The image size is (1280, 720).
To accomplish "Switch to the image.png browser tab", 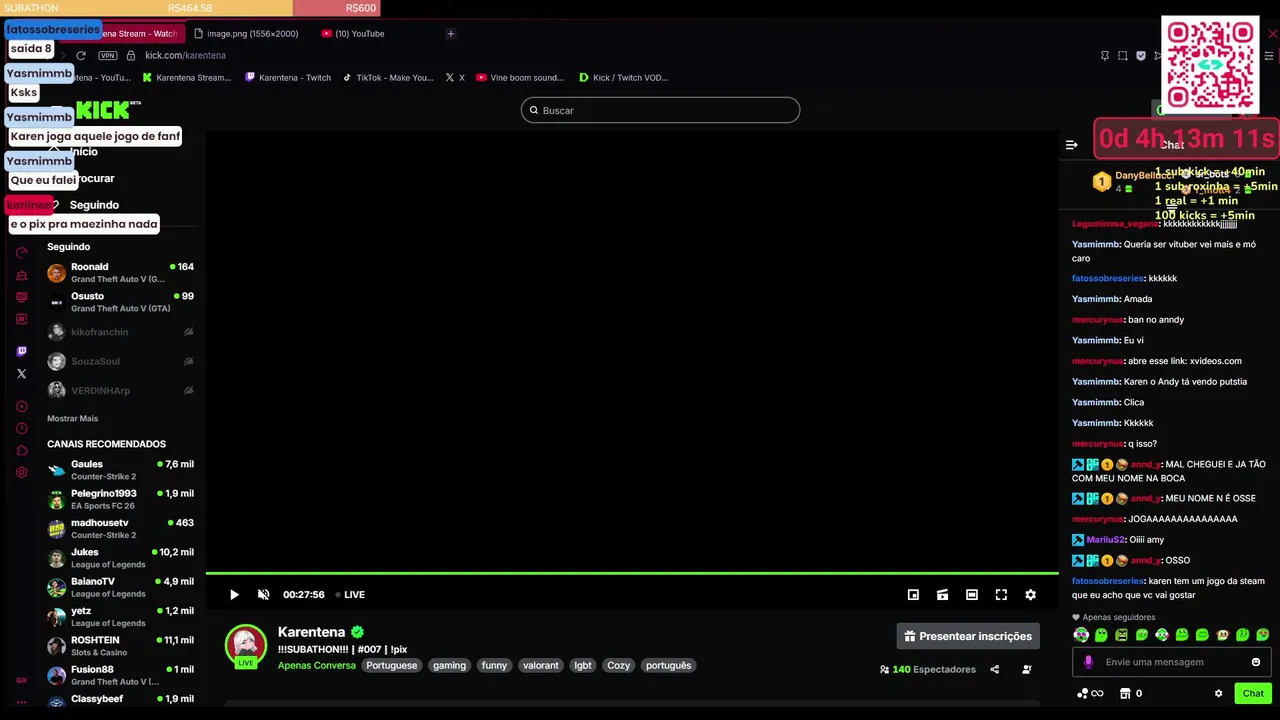I will click(x=246, y=34).
